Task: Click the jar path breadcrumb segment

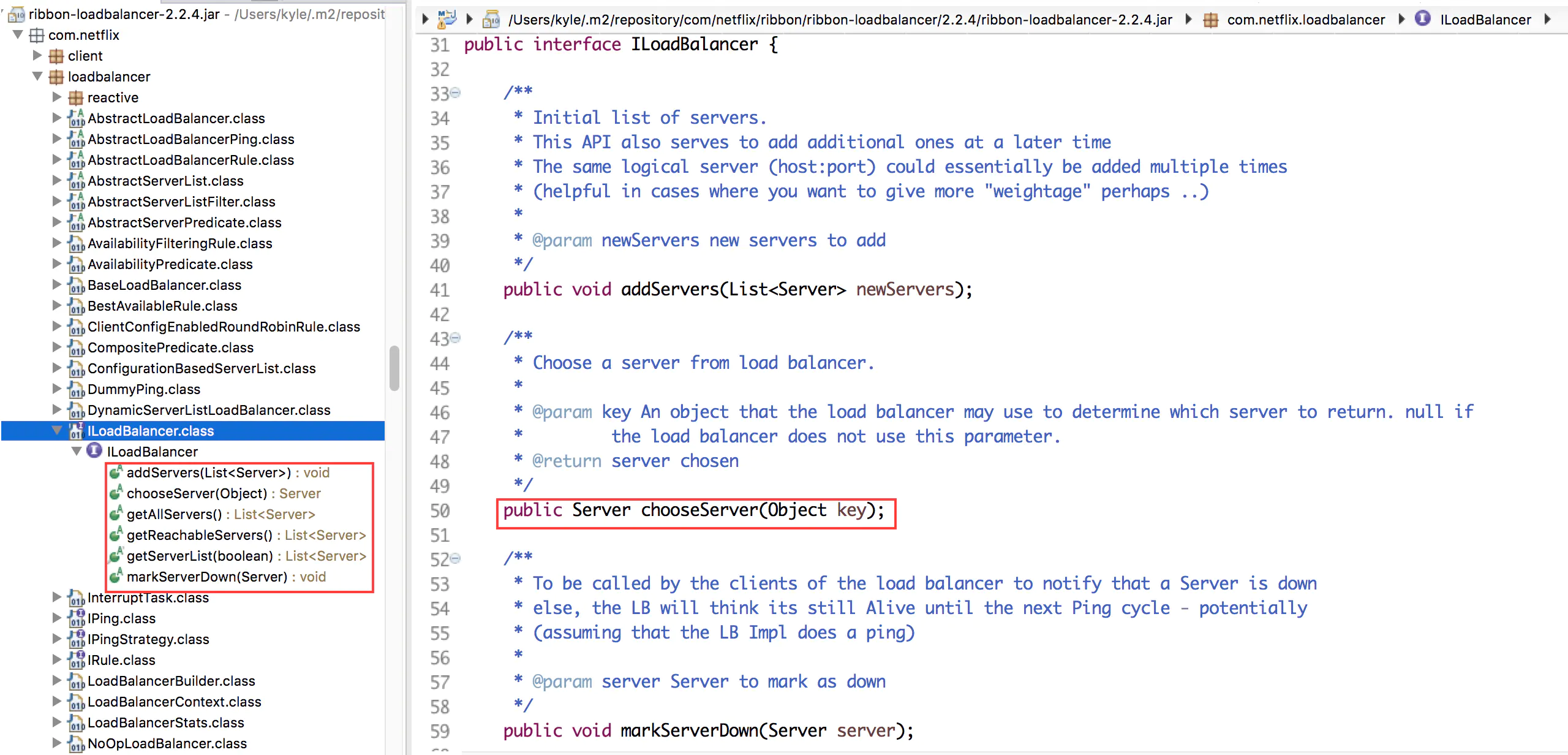Action: click(x=840, y=20)
